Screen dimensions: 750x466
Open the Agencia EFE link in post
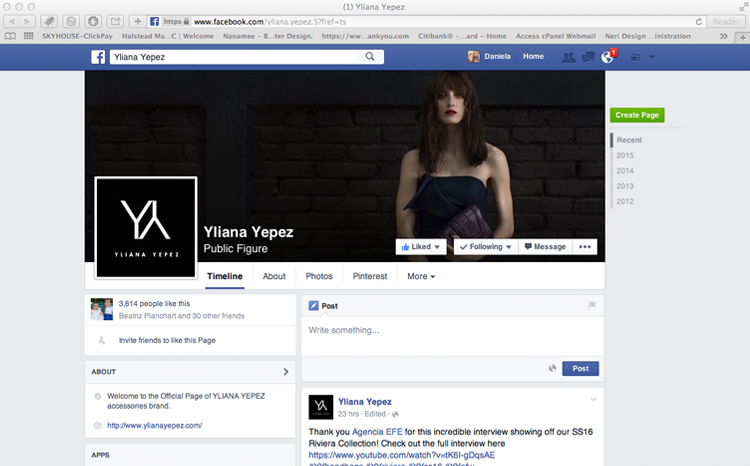(377, 432)
